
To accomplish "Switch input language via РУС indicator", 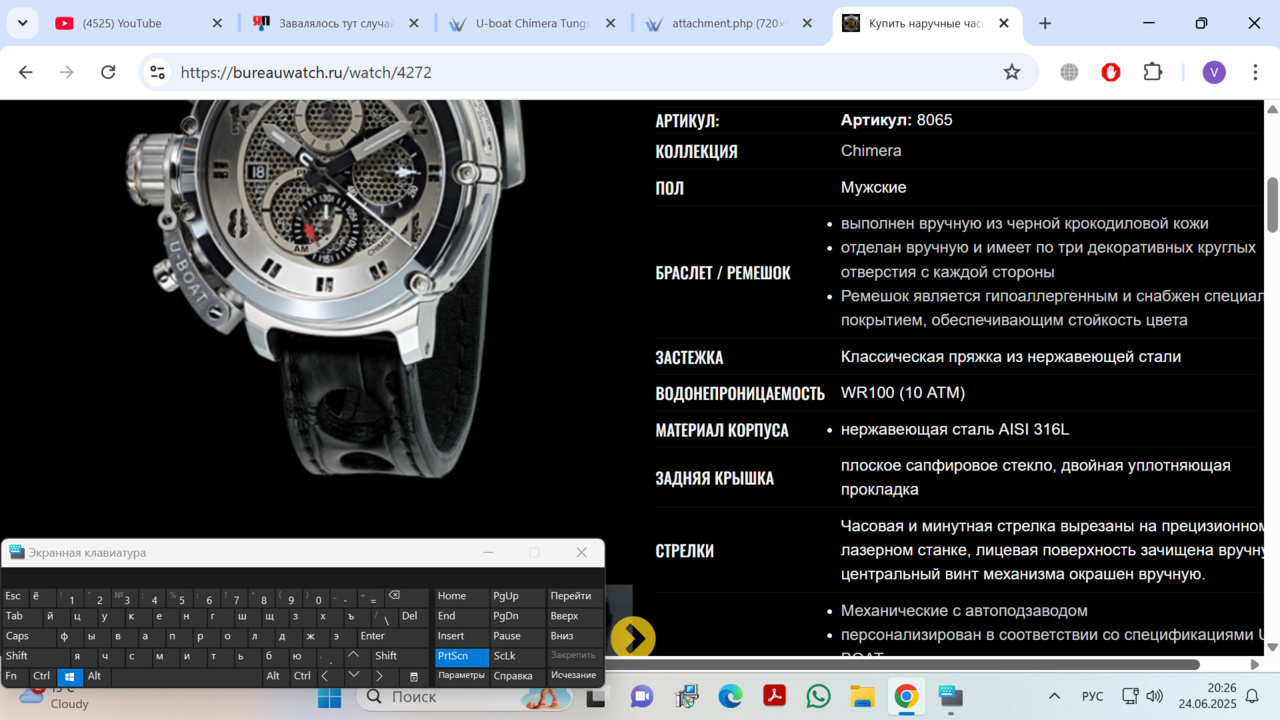I will [1093, 696].
